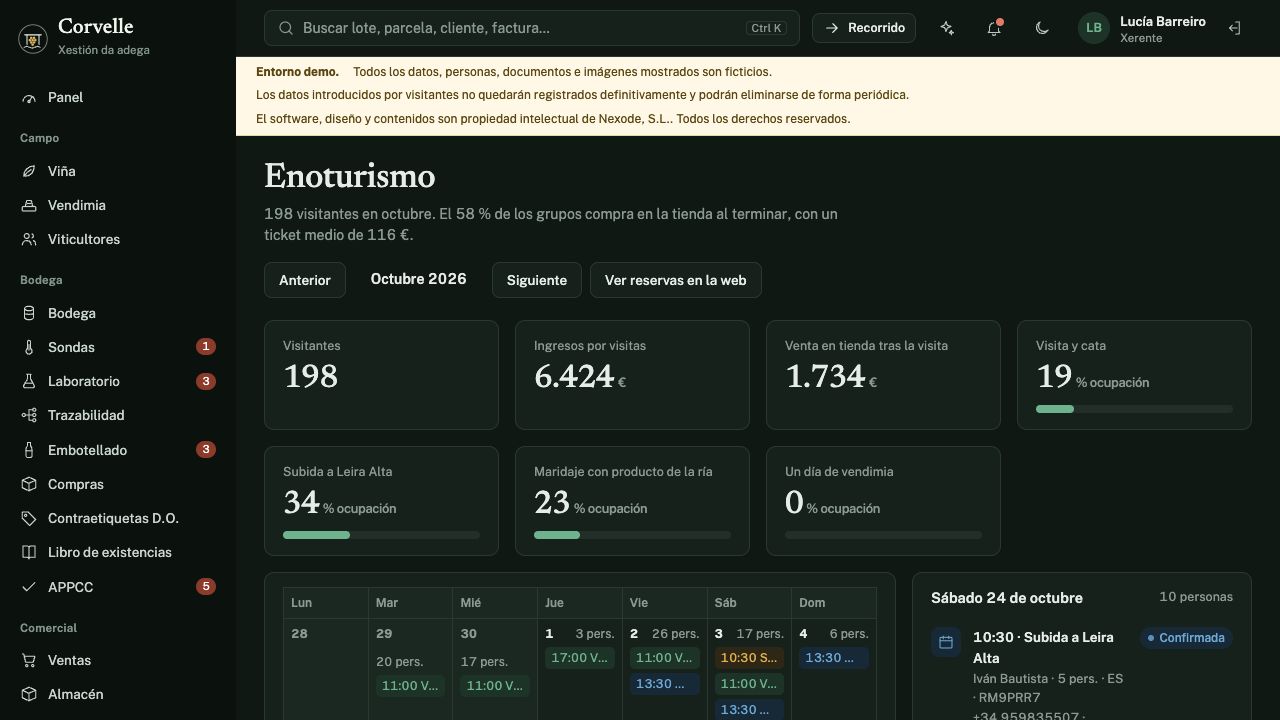Click the Octubre 2026 month label
This screenshot has height=720, width=1280.
pos(418,279)
